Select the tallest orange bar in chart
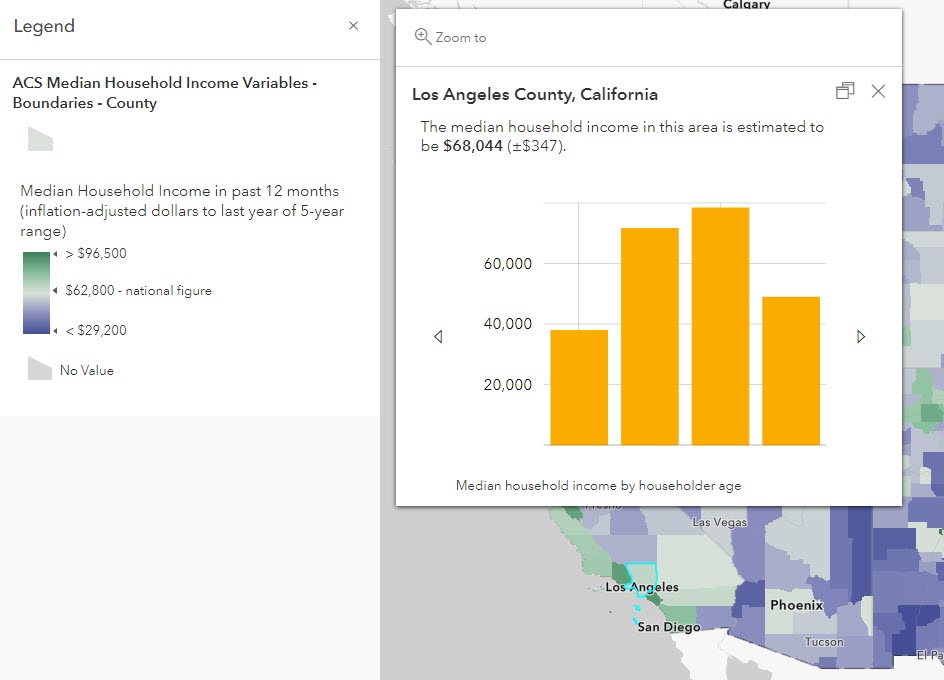Viewport: 944px width, 680px height. click(720, 326)
